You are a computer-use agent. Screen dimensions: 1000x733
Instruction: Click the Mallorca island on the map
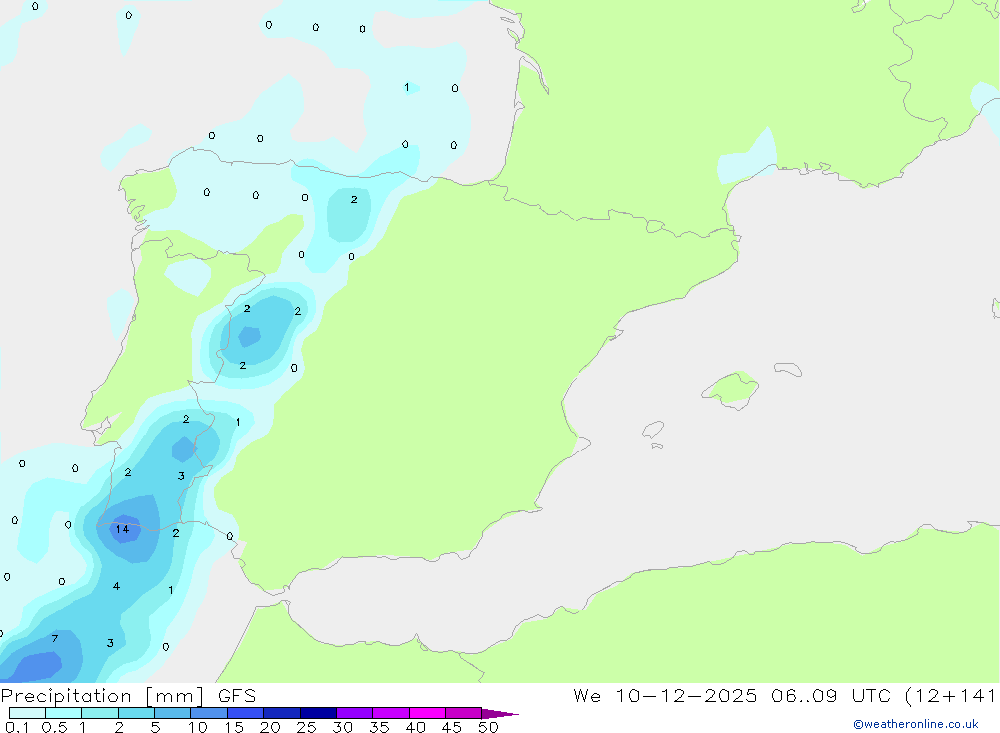pyautogui.click(x=731, y=389)
